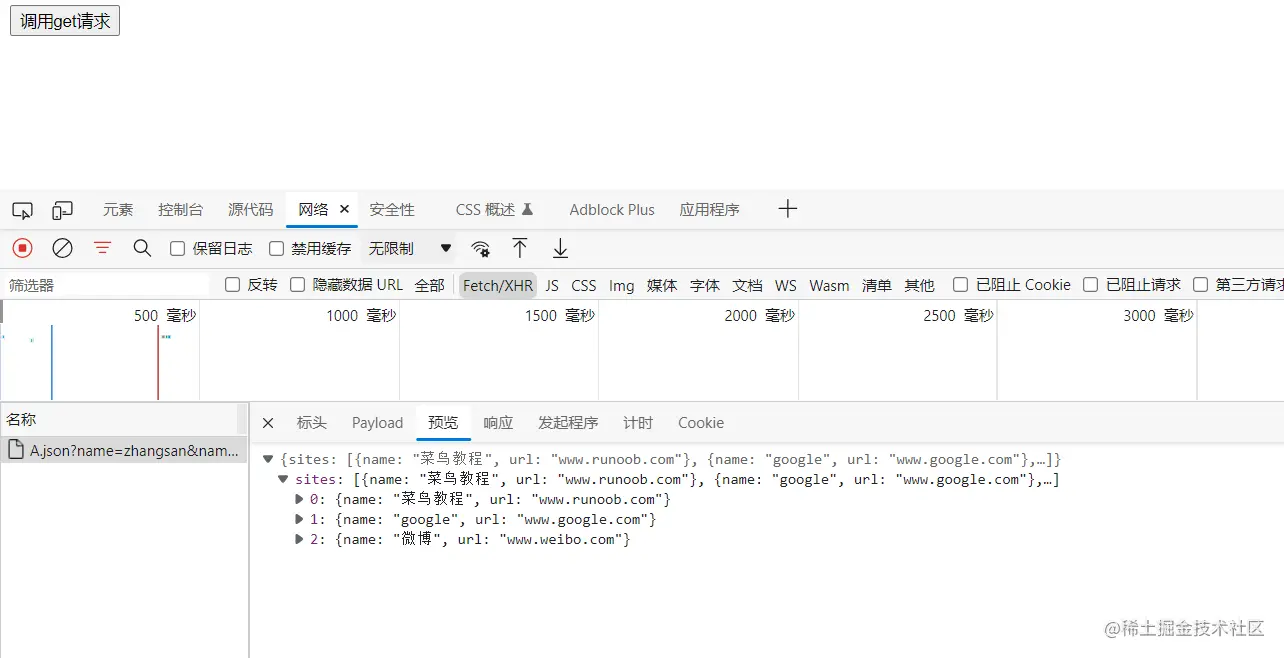Filter requests by 清单
Screen dimensions: 1284x658
point(877,285)
